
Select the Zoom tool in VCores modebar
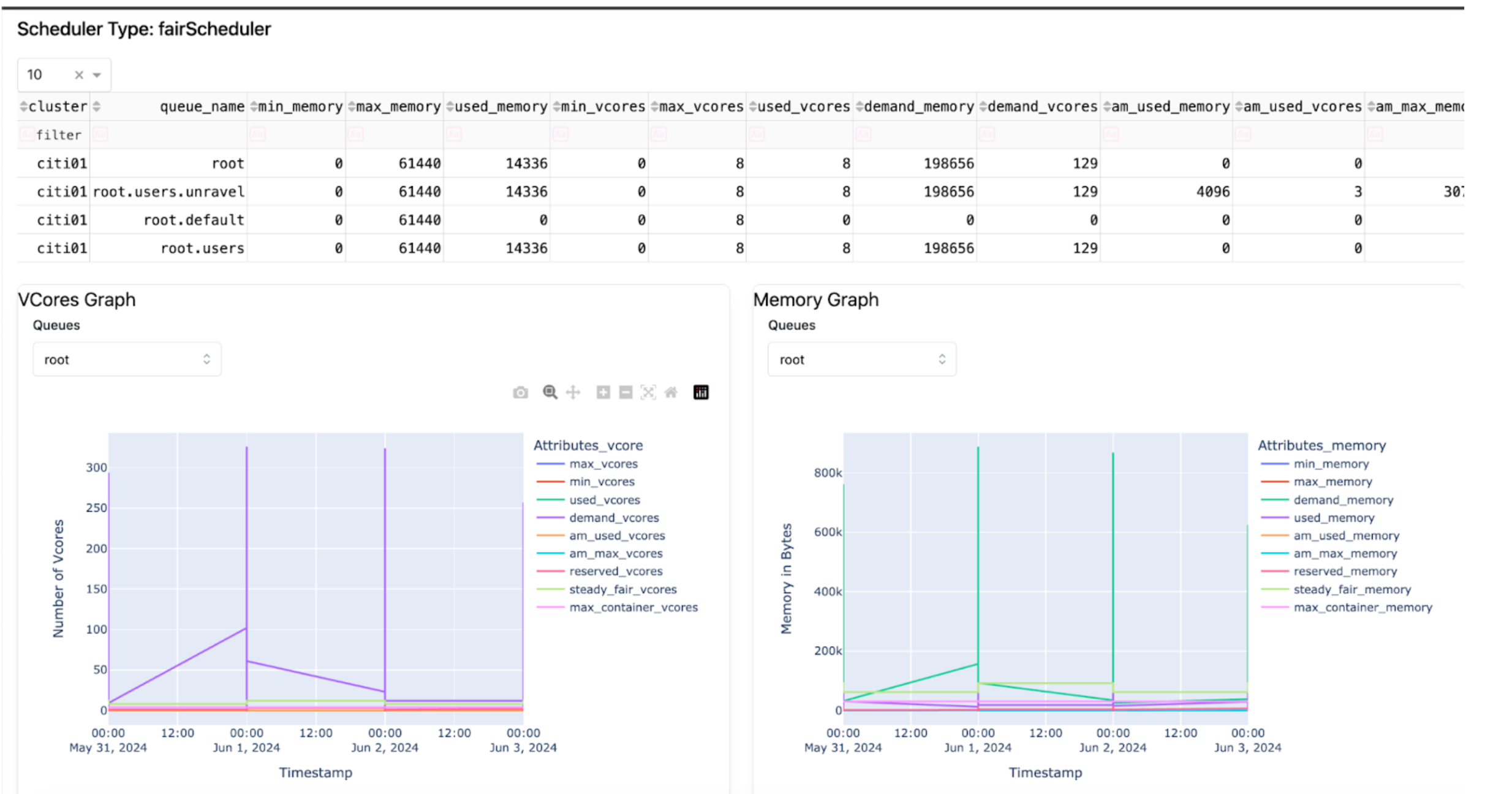tap(550, 392)
